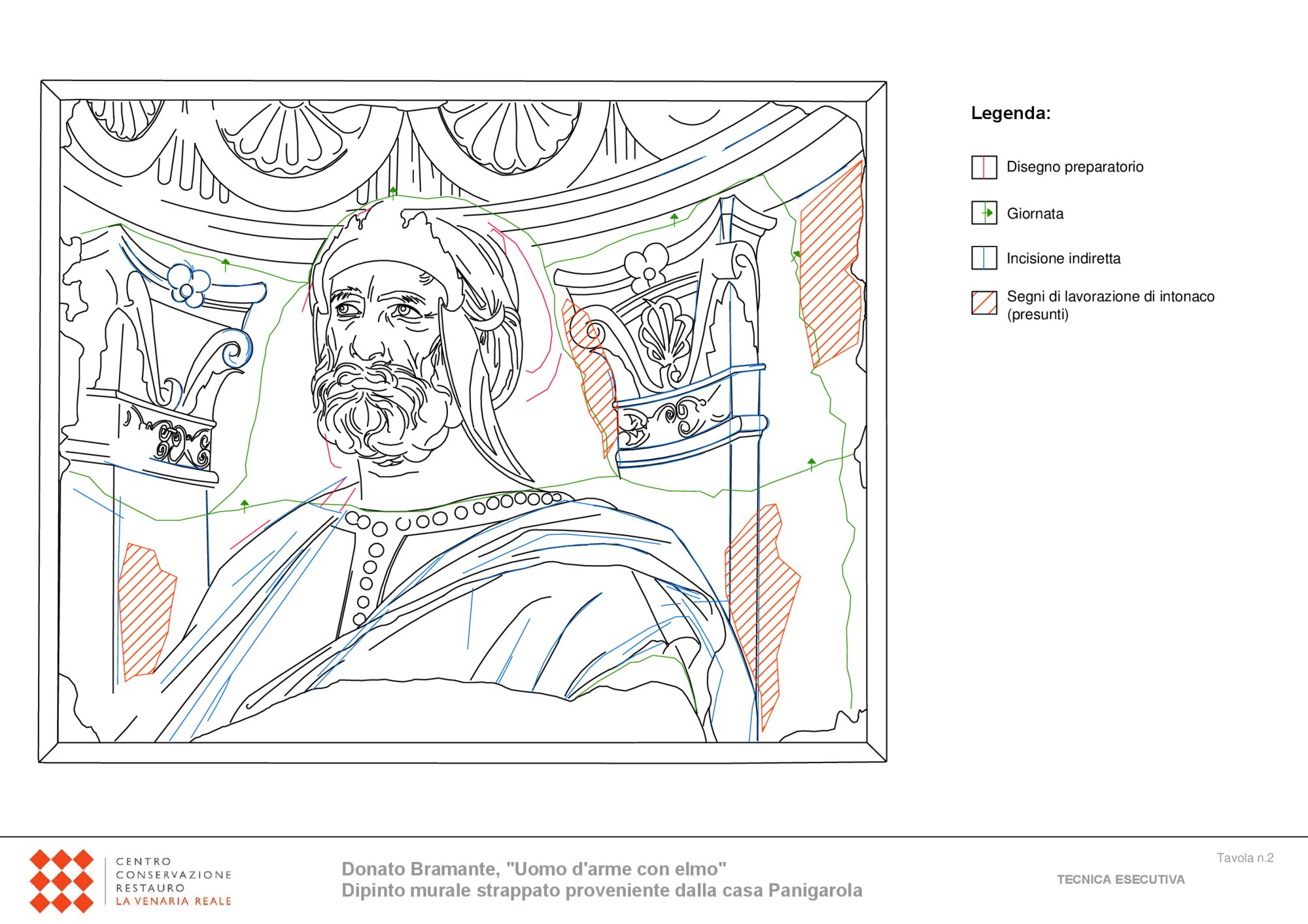Click the 'Incisione indiretta' label
Screen dimensions: 1308x924
tap(1063, 258)
